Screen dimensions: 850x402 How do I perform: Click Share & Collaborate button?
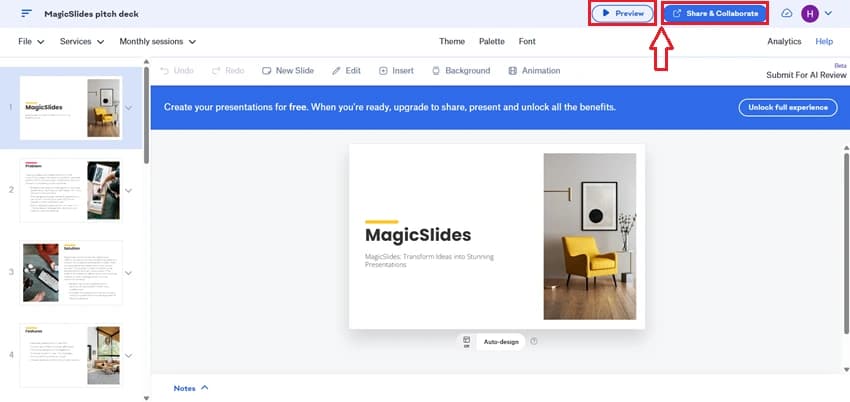[x=716, y=14]
